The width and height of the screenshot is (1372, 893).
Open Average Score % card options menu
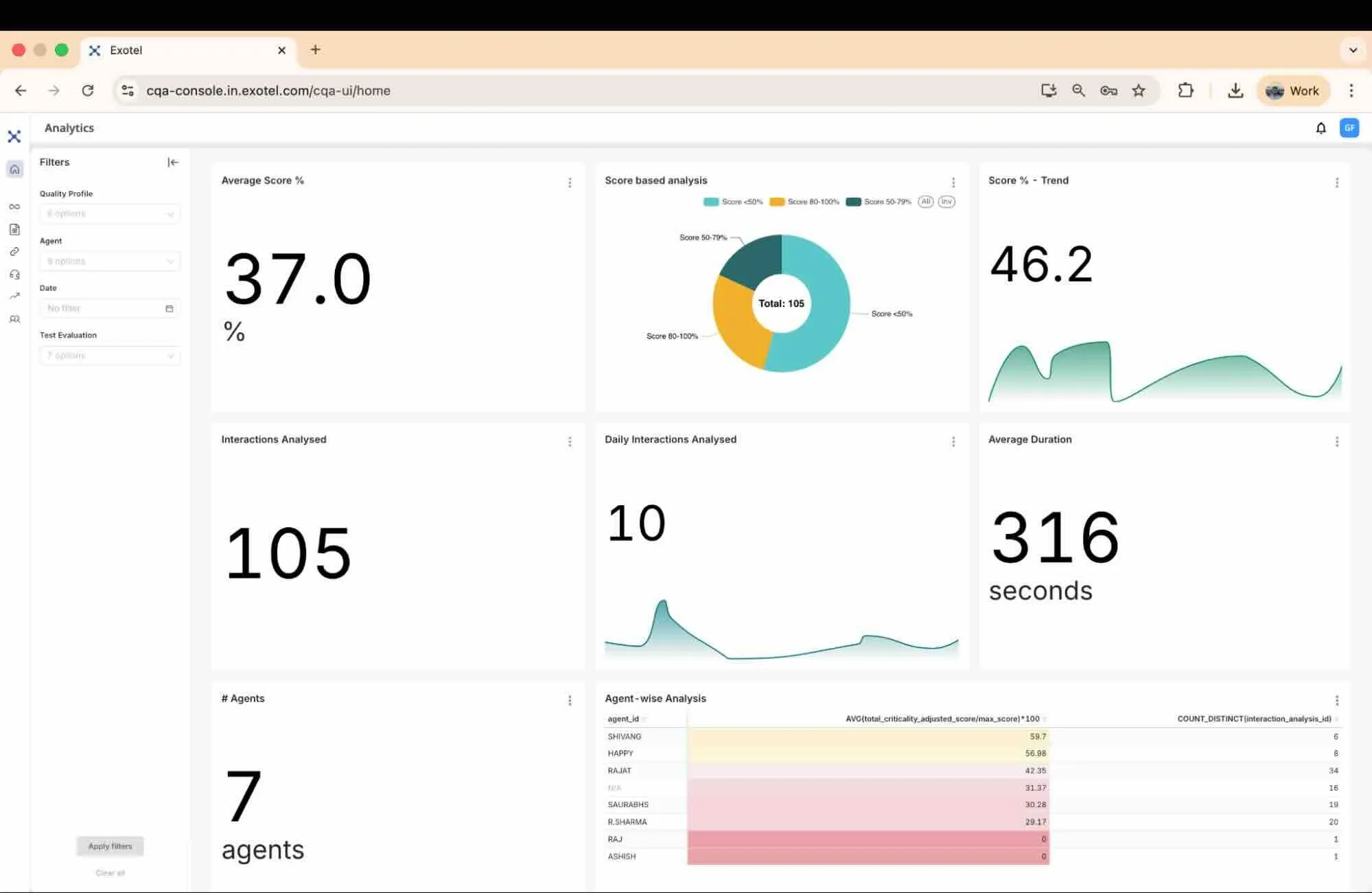point(570,182)
